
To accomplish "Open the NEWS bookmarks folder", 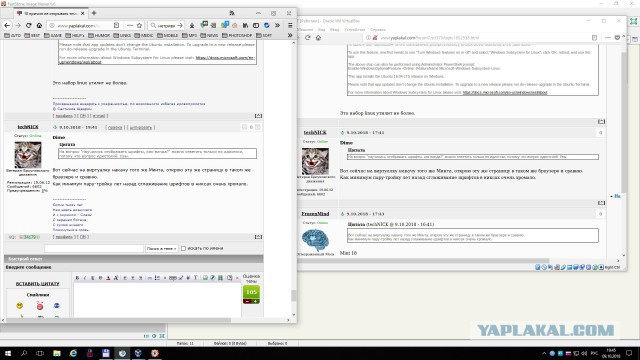I will [x=209, y=36].
